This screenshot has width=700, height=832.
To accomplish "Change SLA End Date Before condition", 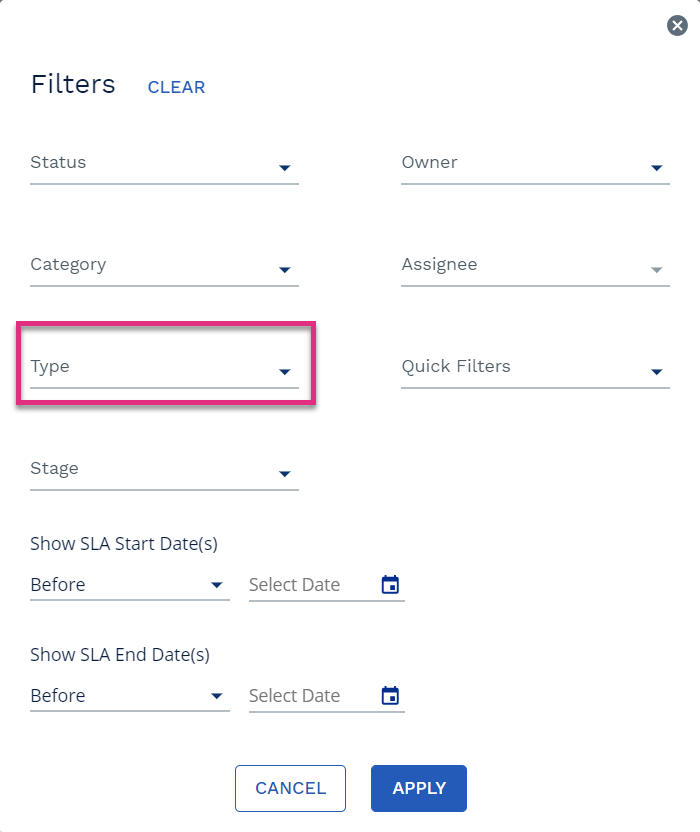I will (129, 696).
